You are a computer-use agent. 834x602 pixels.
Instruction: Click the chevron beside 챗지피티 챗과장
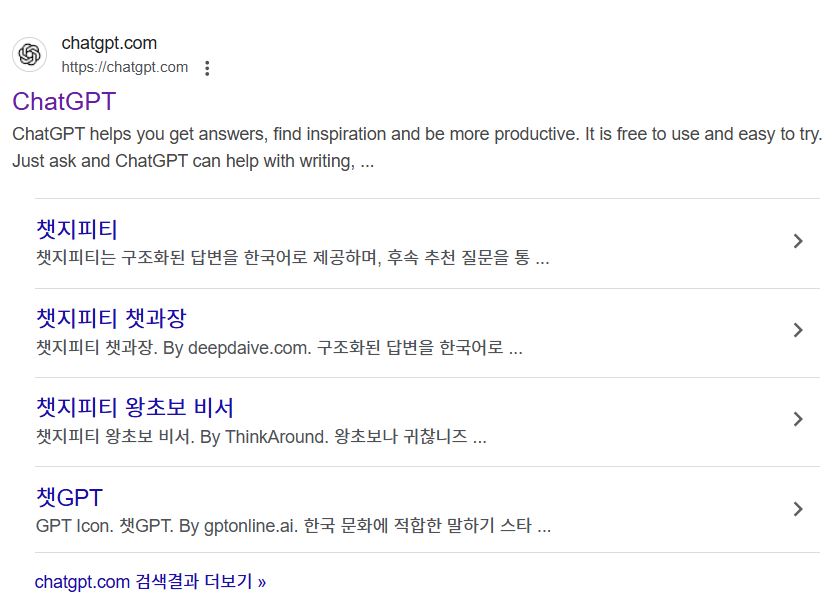(797, 330)
